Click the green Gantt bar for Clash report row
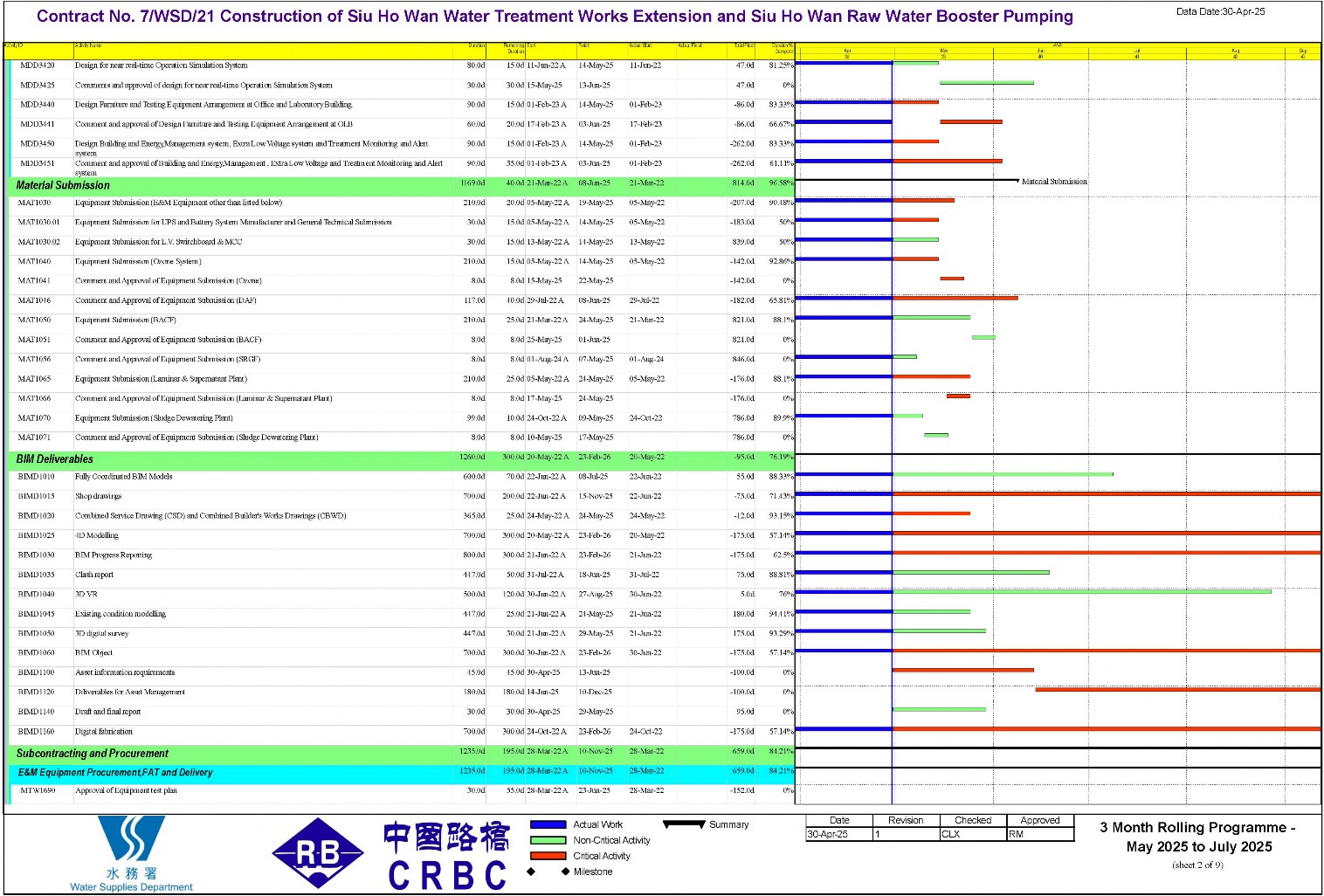The image size is (1324, 896). (971, 573)
